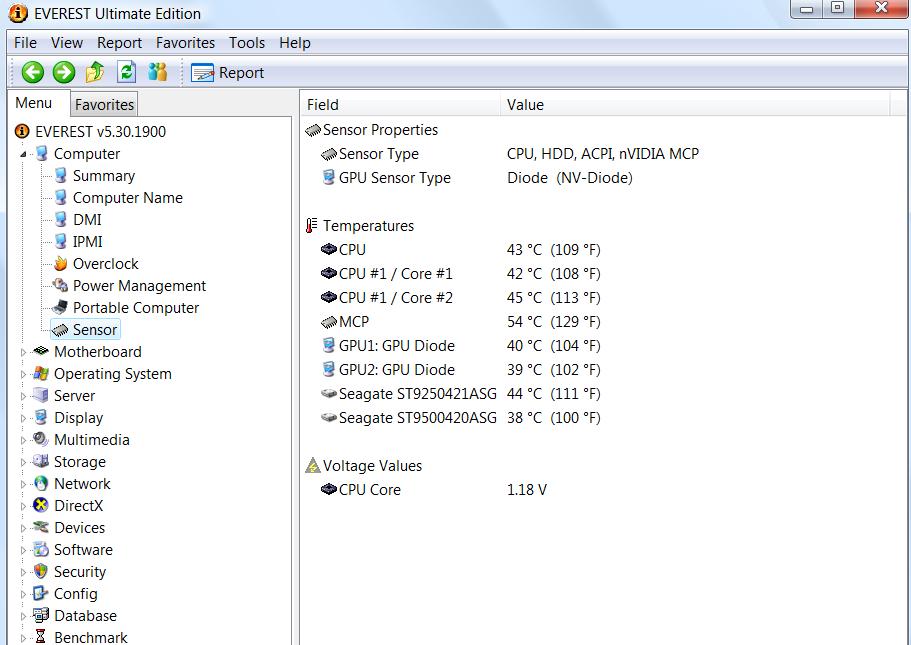Screen dimensions: 911x645
Task: Click the Sensor chip icon in the tree
Action: click(60, 330)
